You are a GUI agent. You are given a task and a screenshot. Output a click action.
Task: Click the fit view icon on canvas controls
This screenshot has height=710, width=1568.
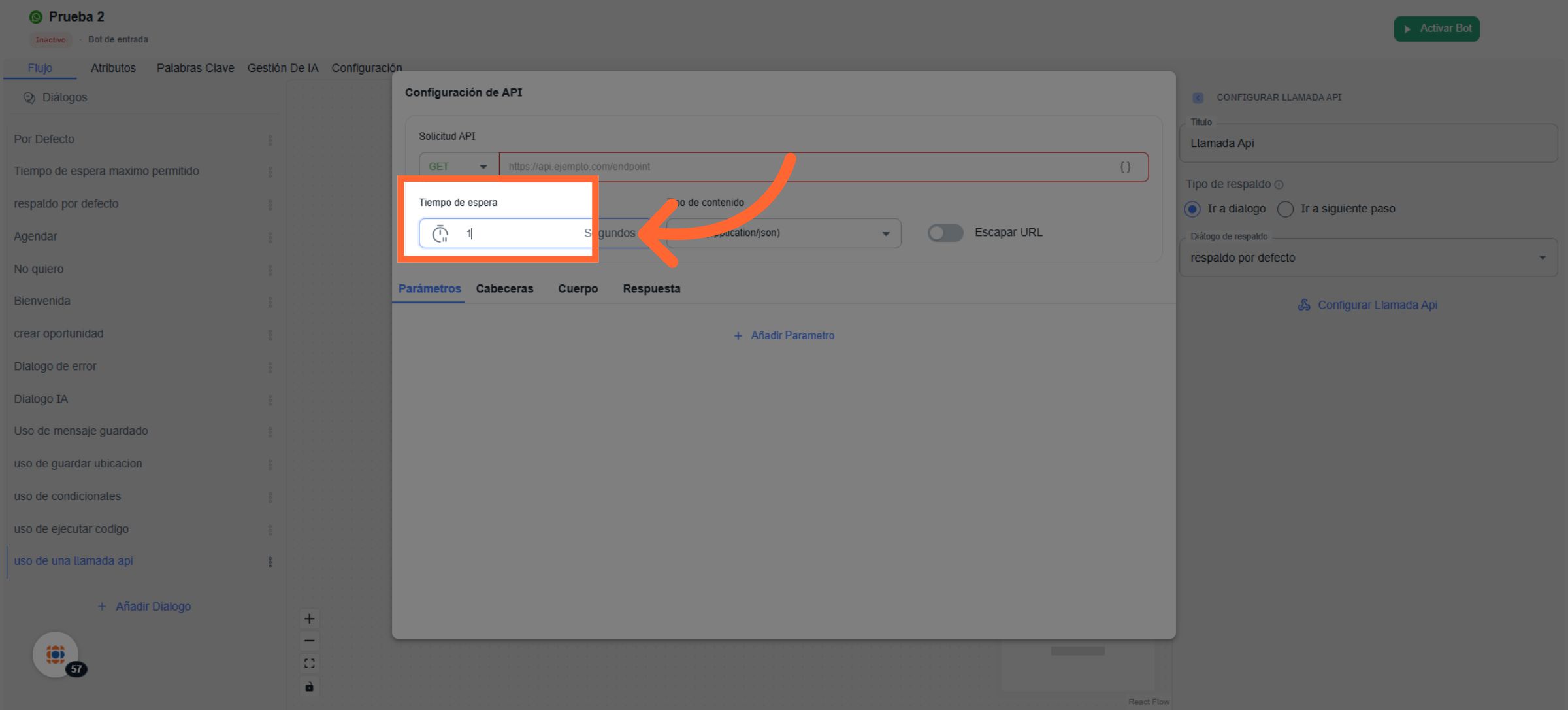pyautogui.click(x=310, y=664)
